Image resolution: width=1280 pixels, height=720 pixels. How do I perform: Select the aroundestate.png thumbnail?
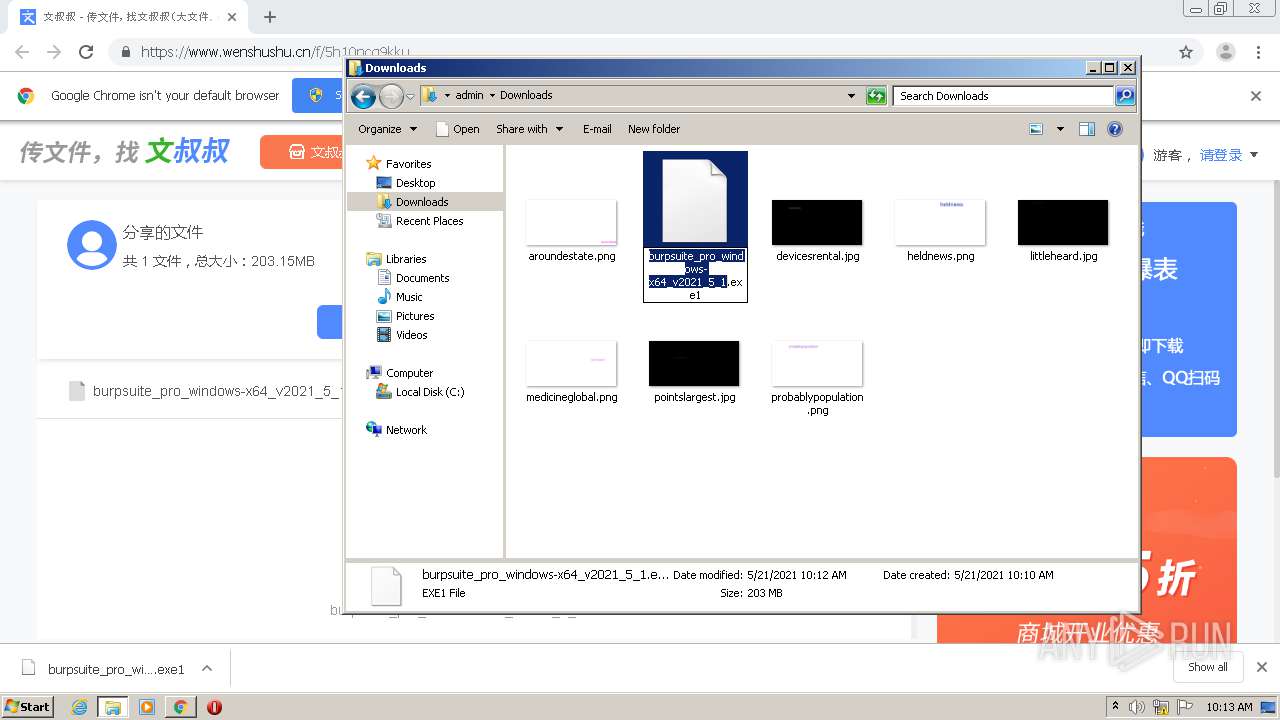point(572,222)
